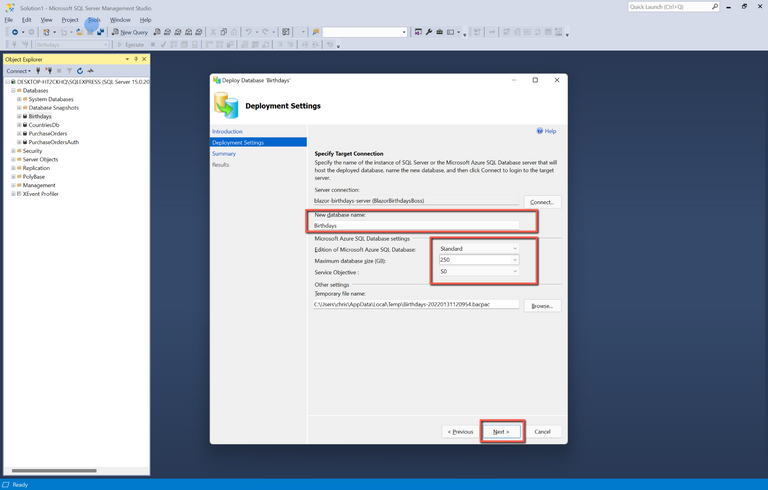Click the Connect... button
768x490 pixels.
542,202
